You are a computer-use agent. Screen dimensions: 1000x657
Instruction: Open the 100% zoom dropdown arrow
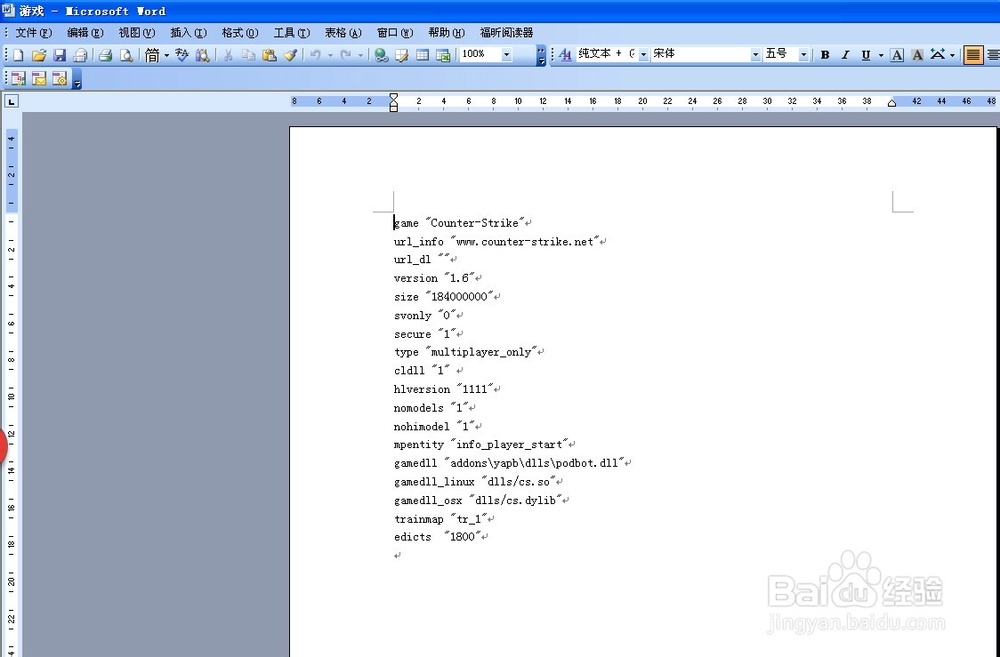506,54
